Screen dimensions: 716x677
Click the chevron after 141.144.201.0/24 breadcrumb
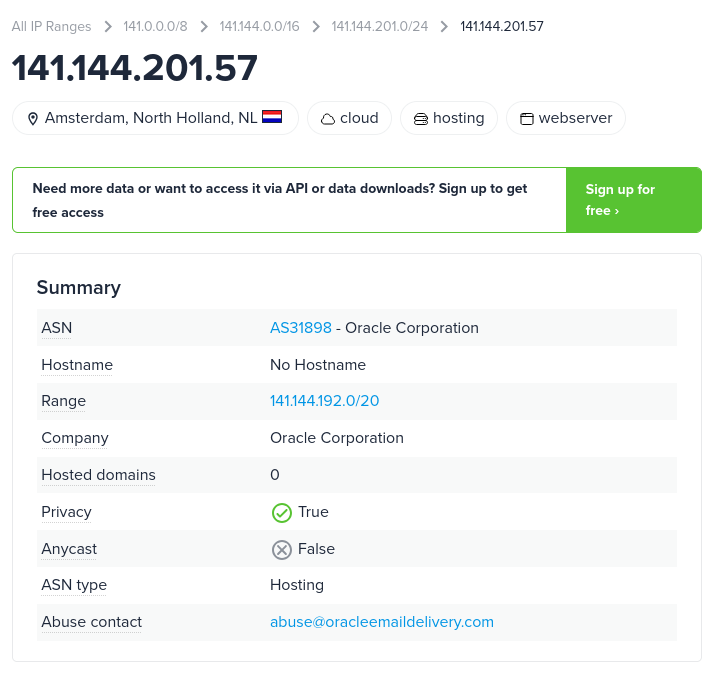click(x=444, y=26)
